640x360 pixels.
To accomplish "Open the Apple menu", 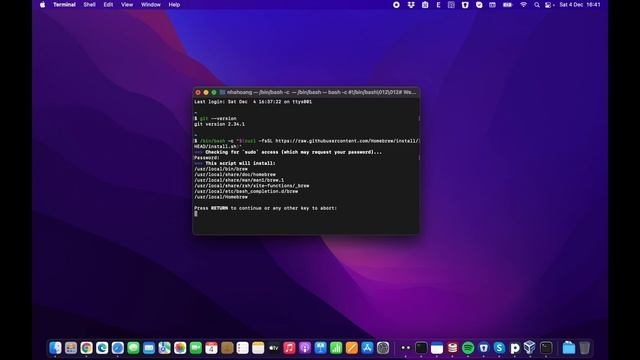I will pos(42,5).
